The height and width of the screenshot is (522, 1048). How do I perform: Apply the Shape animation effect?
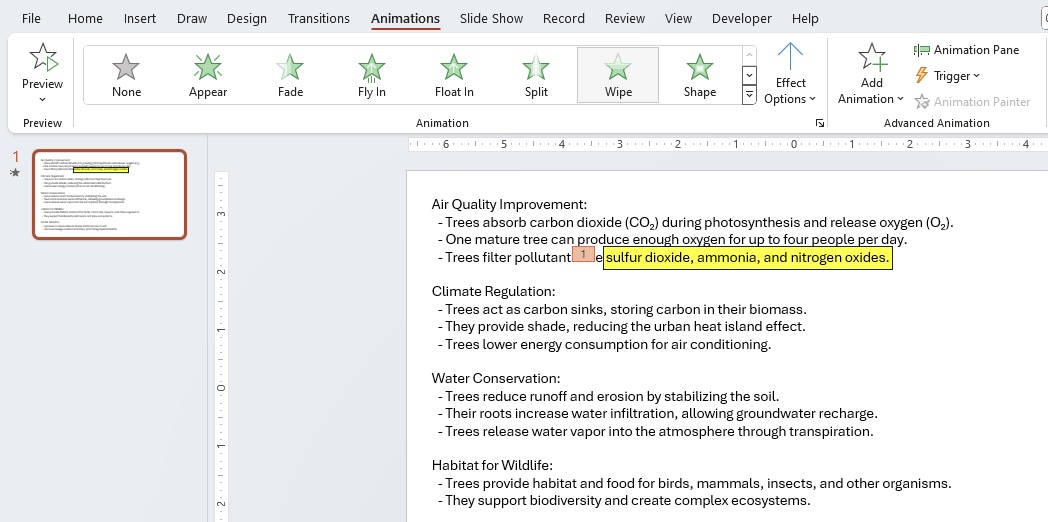coord(700,76)
